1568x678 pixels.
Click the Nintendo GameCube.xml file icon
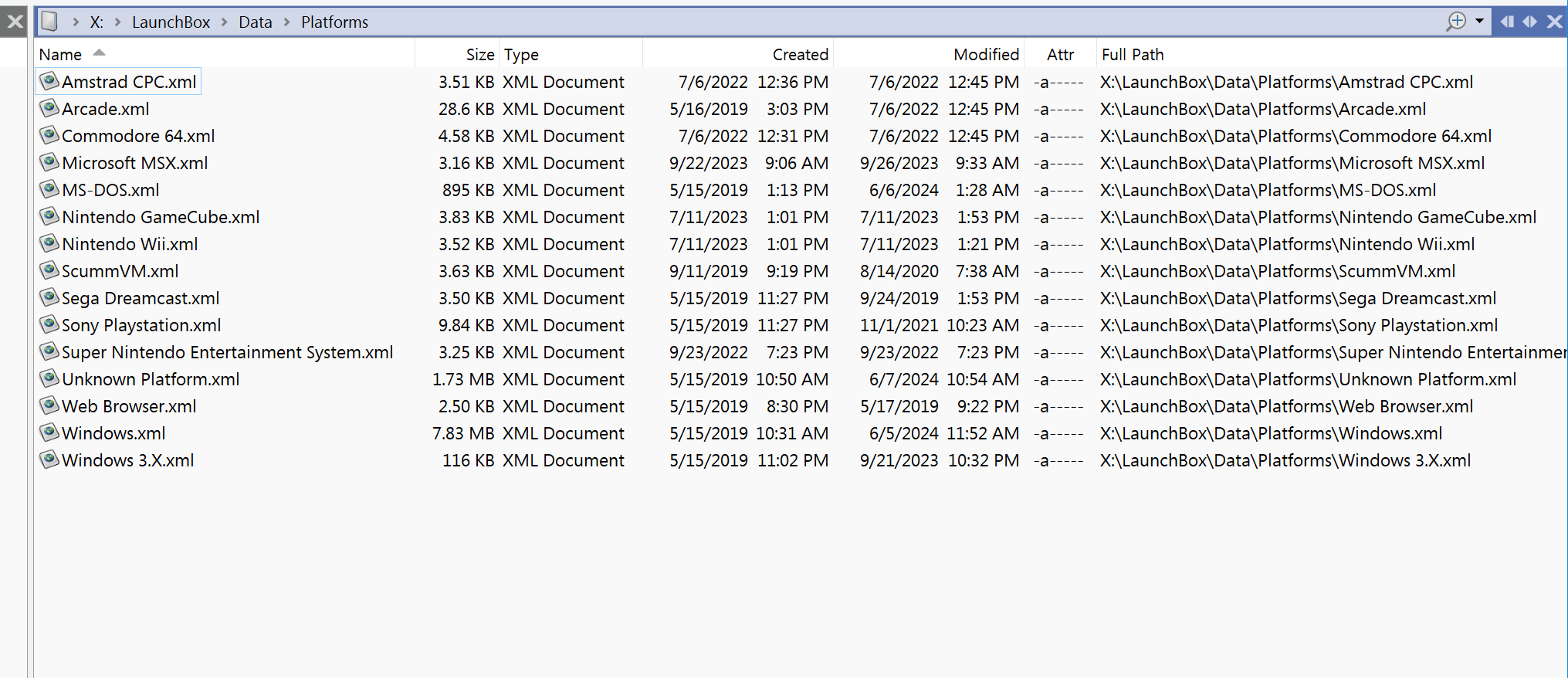pyautogui.click(x=49, y=216)
